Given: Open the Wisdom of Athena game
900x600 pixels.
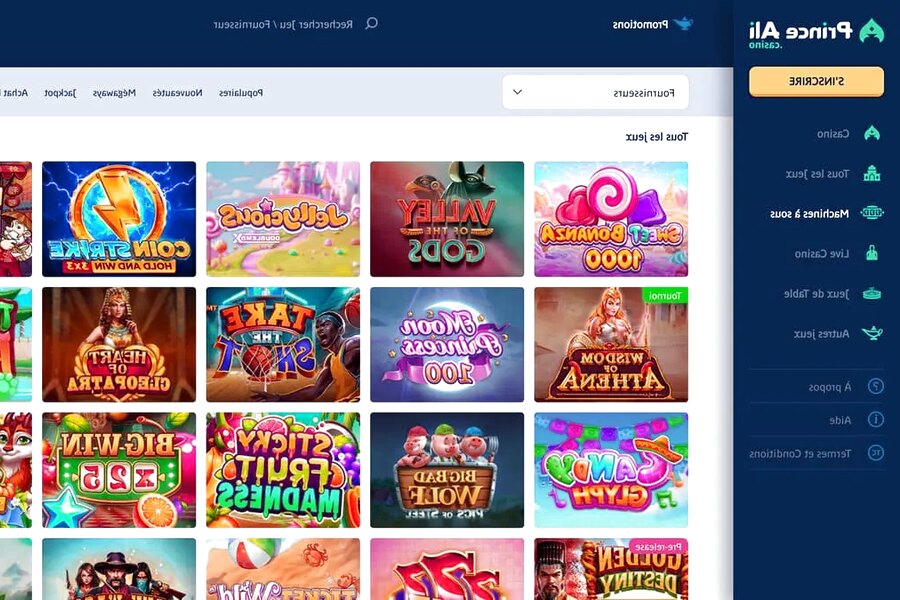Looking at the screenshot, I should click(611, 344).
